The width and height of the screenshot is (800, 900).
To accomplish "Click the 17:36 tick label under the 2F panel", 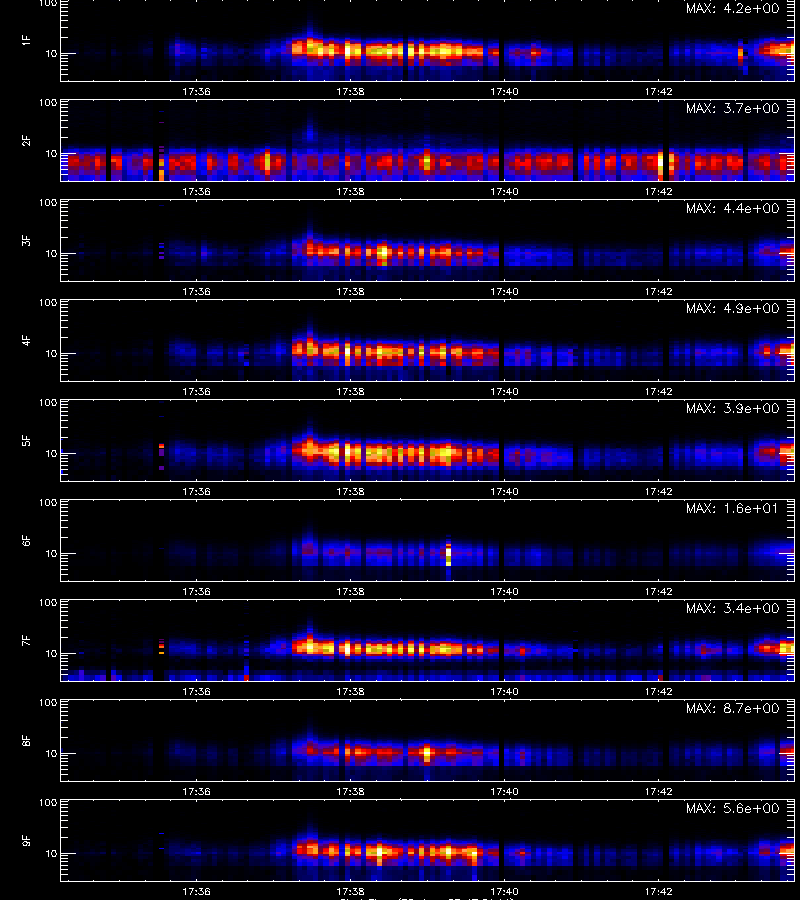I will (x=196, y=191).
